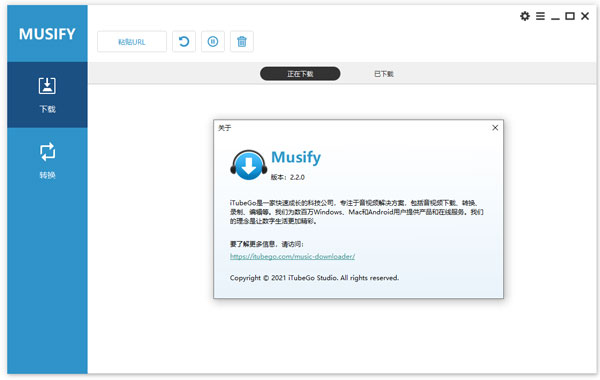Close the Musify main window

tap(585, 16)
